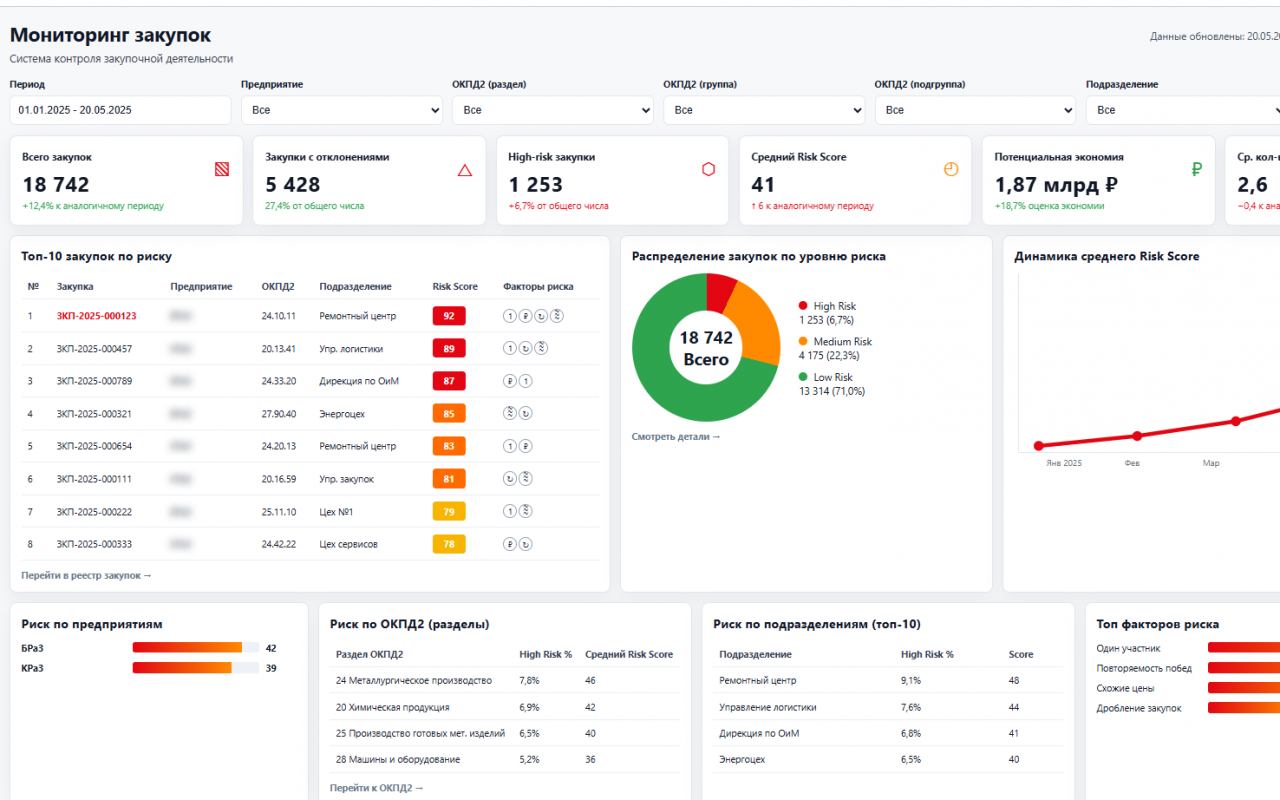1280x800 pixels.
Task: Click the Период date range field
Action: coord(121,110)
